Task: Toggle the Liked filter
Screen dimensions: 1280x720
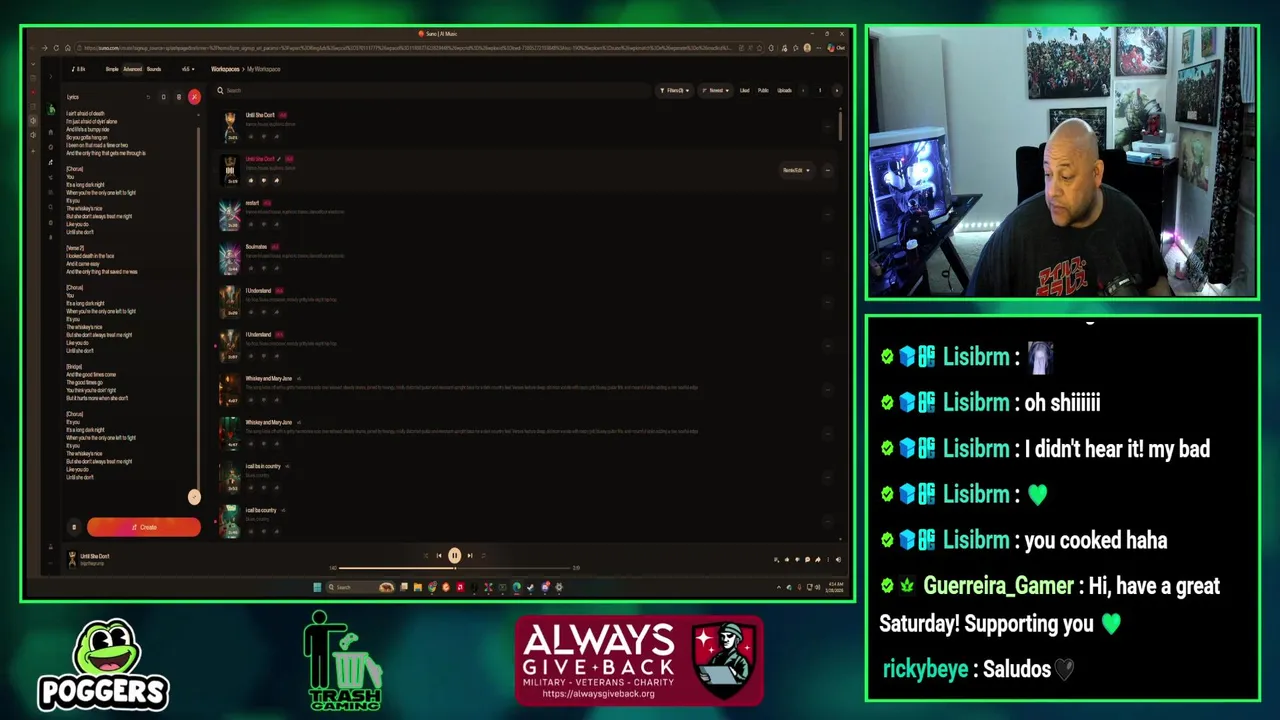Action: 744,90
